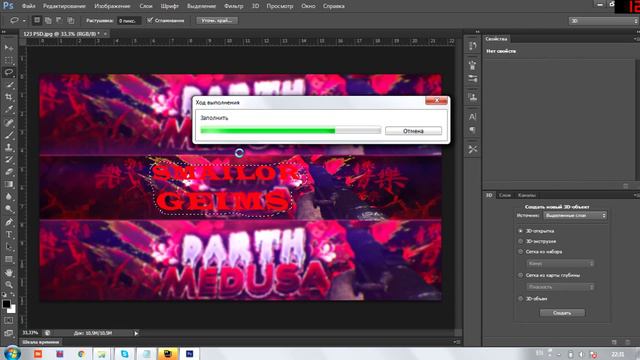The width and height of the screenshot is (640, 360).
Task: Toggle the Сглаживание anti-alias checkbox
Action: (x=150, y=20)
